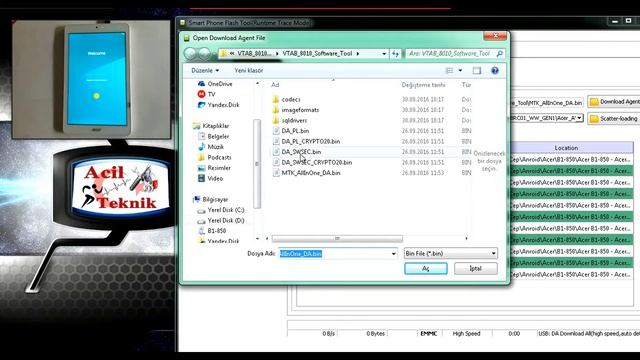Open Yerel Disk (D:)
640x360 pixels.
click(225, 220)
